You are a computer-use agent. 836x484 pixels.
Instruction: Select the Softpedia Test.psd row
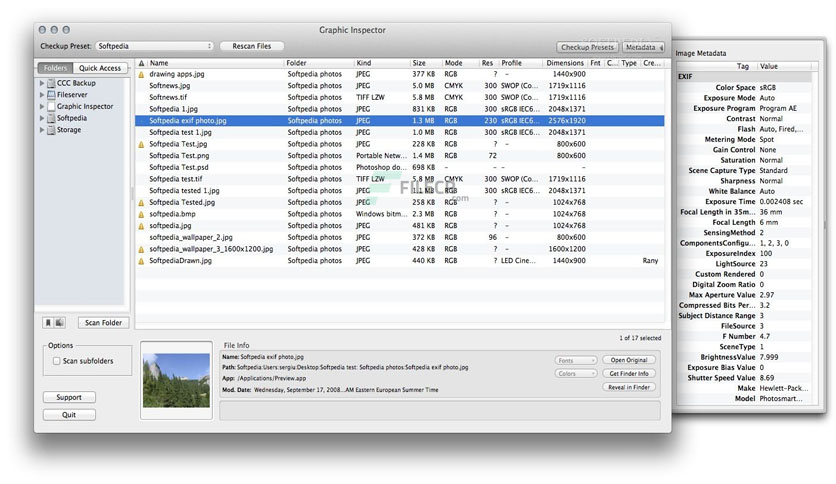[x=399, y=168]
